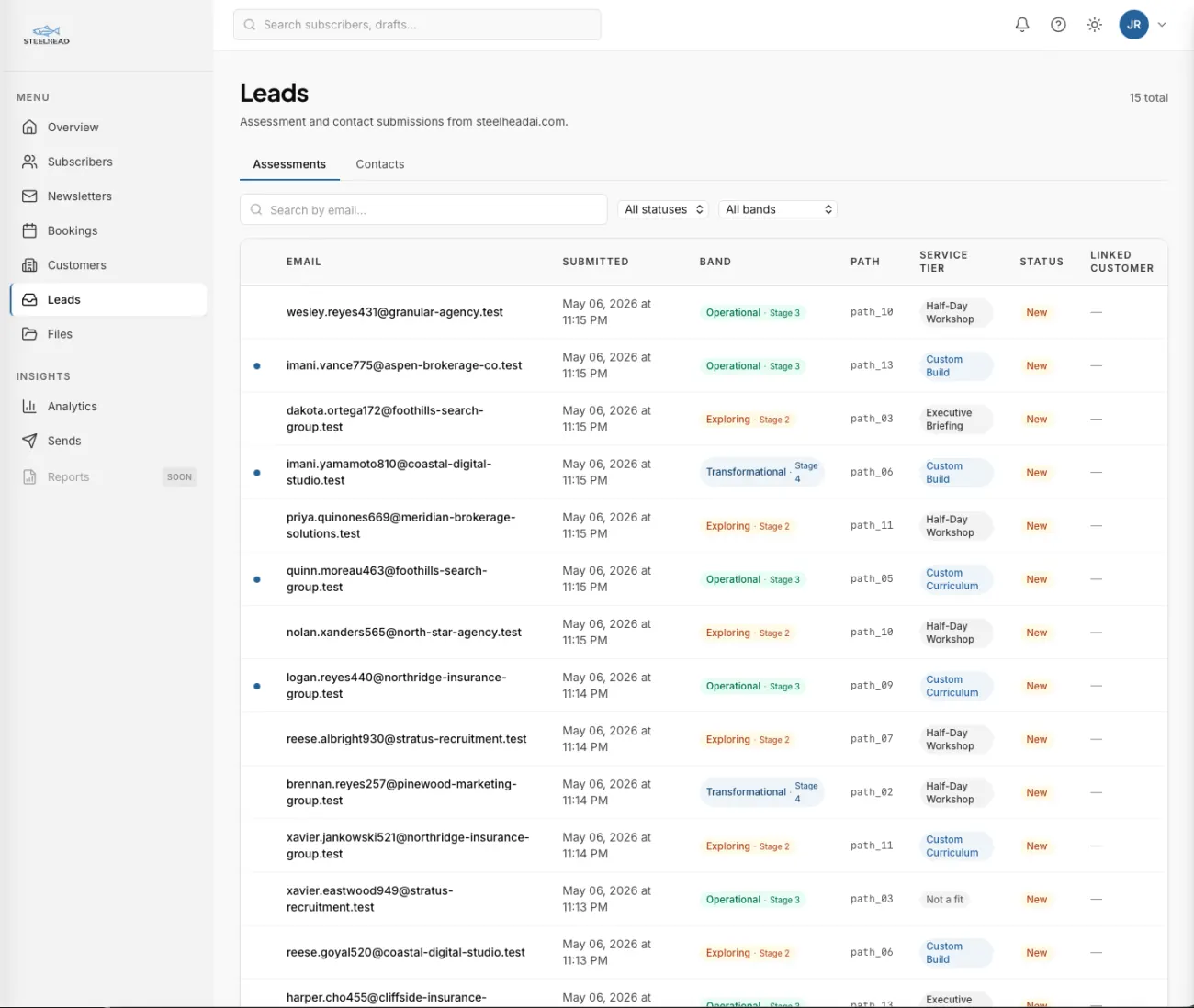Click Custom Curriculum tag in xavier.jankowski521 row
The height and width of the screenshot is (1008, 1194).
tap(955, 846)
